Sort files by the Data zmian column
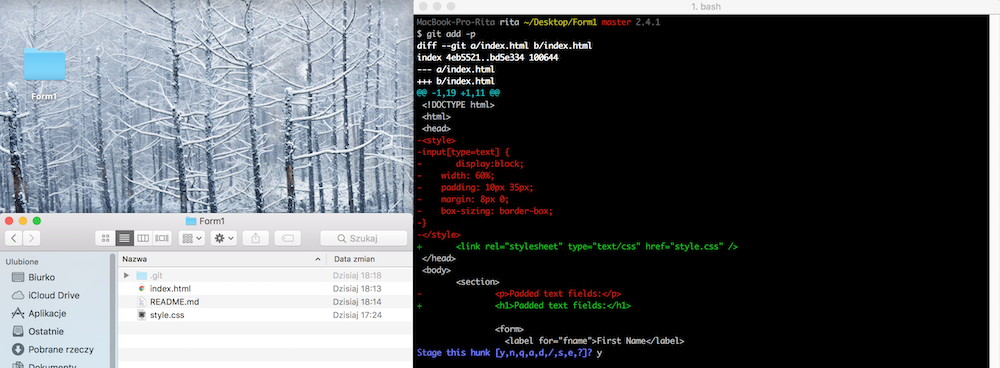The image size is (1000, 368). click(369, 259)
